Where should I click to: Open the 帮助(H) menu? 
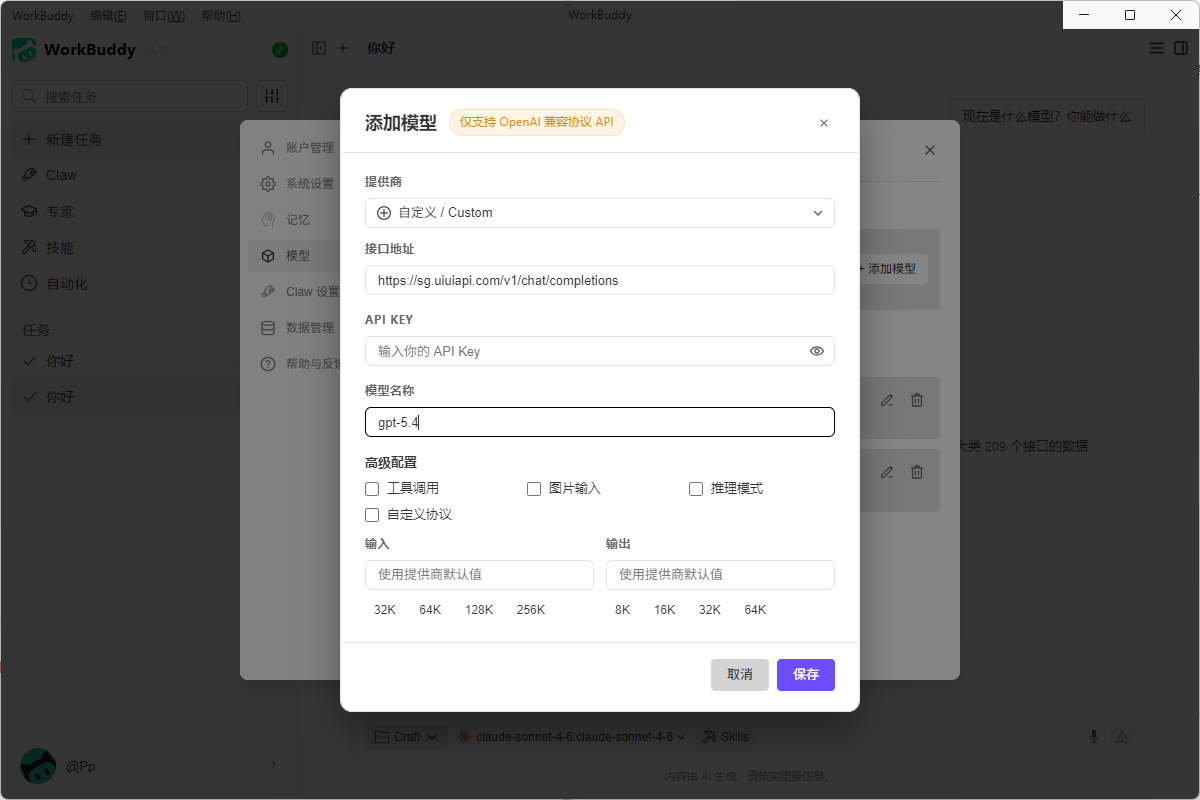[x=221, y=16]
